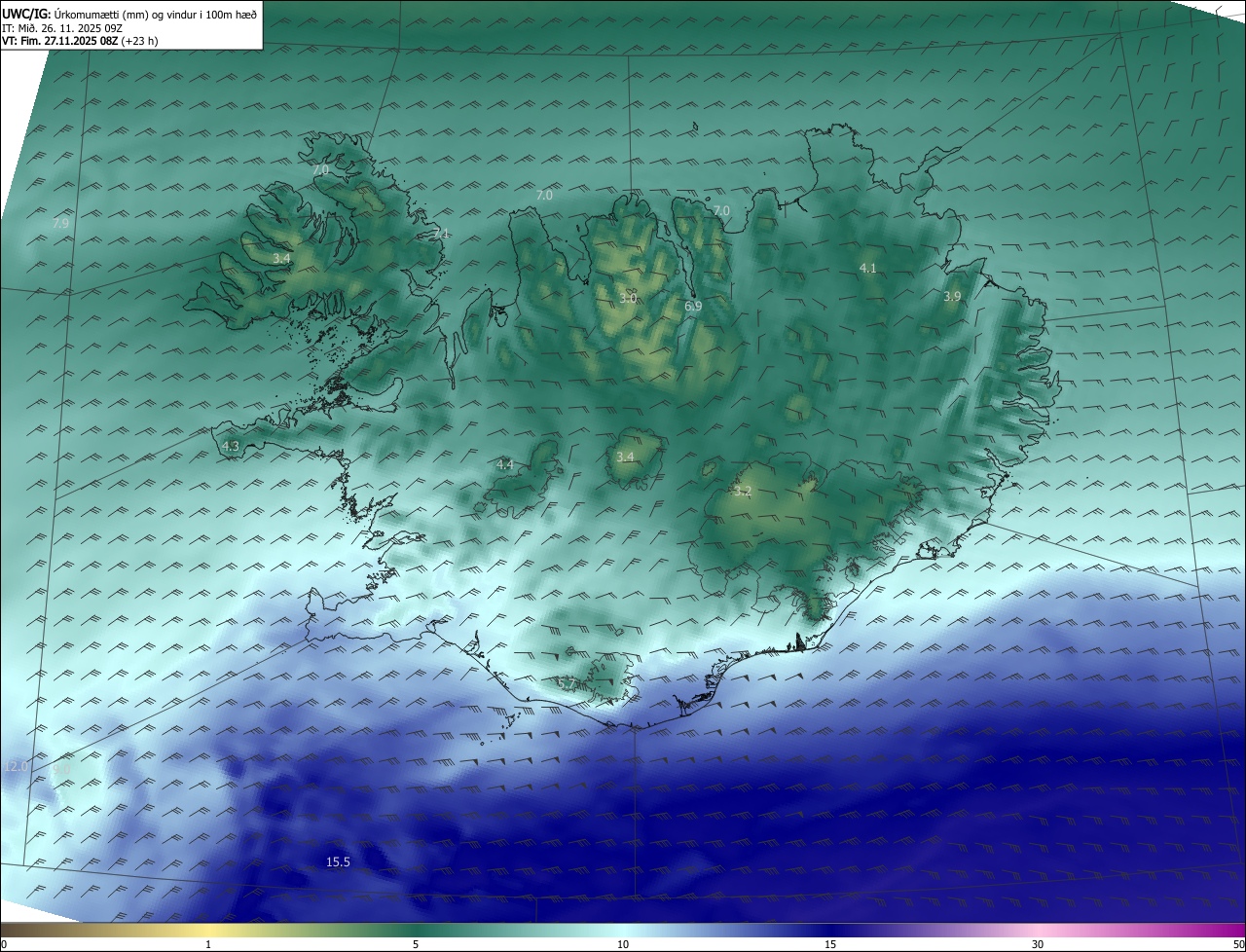This screenshot has height=952, width=1246.
Task: Click the color scale tick label 50
Action: pos(1238,944)
